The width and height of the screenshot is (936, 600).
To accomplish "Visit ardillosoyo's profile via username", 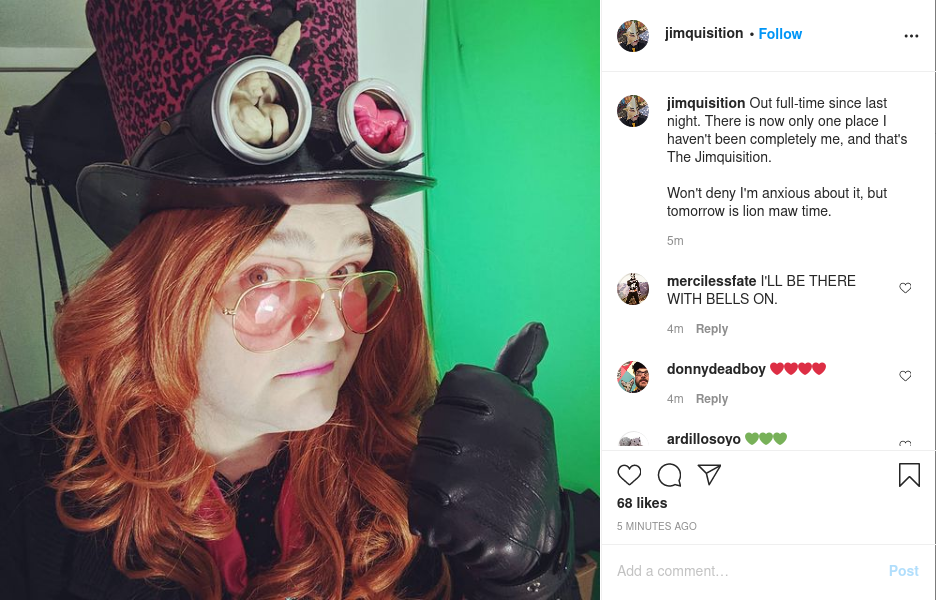I will pyautogui.click(x=703, y=439).
